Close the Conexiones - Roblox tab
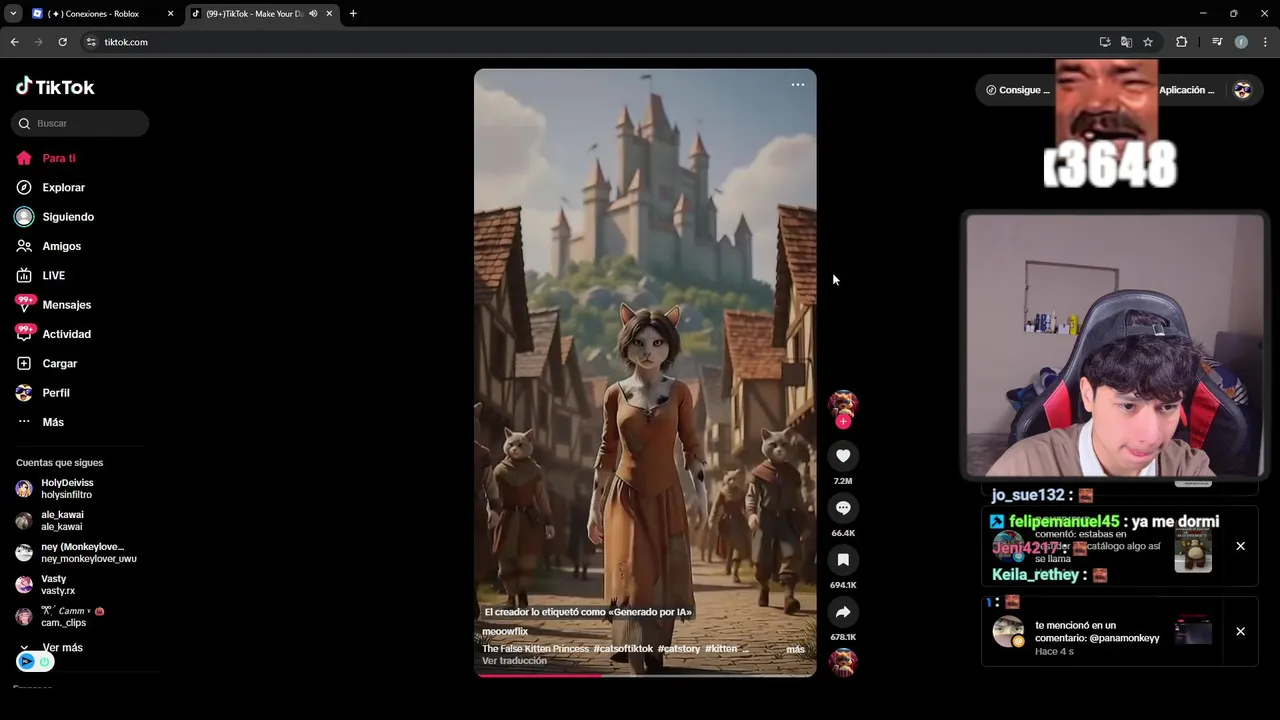The width and height of the screenshot is (1280, 720). (170, 14)
